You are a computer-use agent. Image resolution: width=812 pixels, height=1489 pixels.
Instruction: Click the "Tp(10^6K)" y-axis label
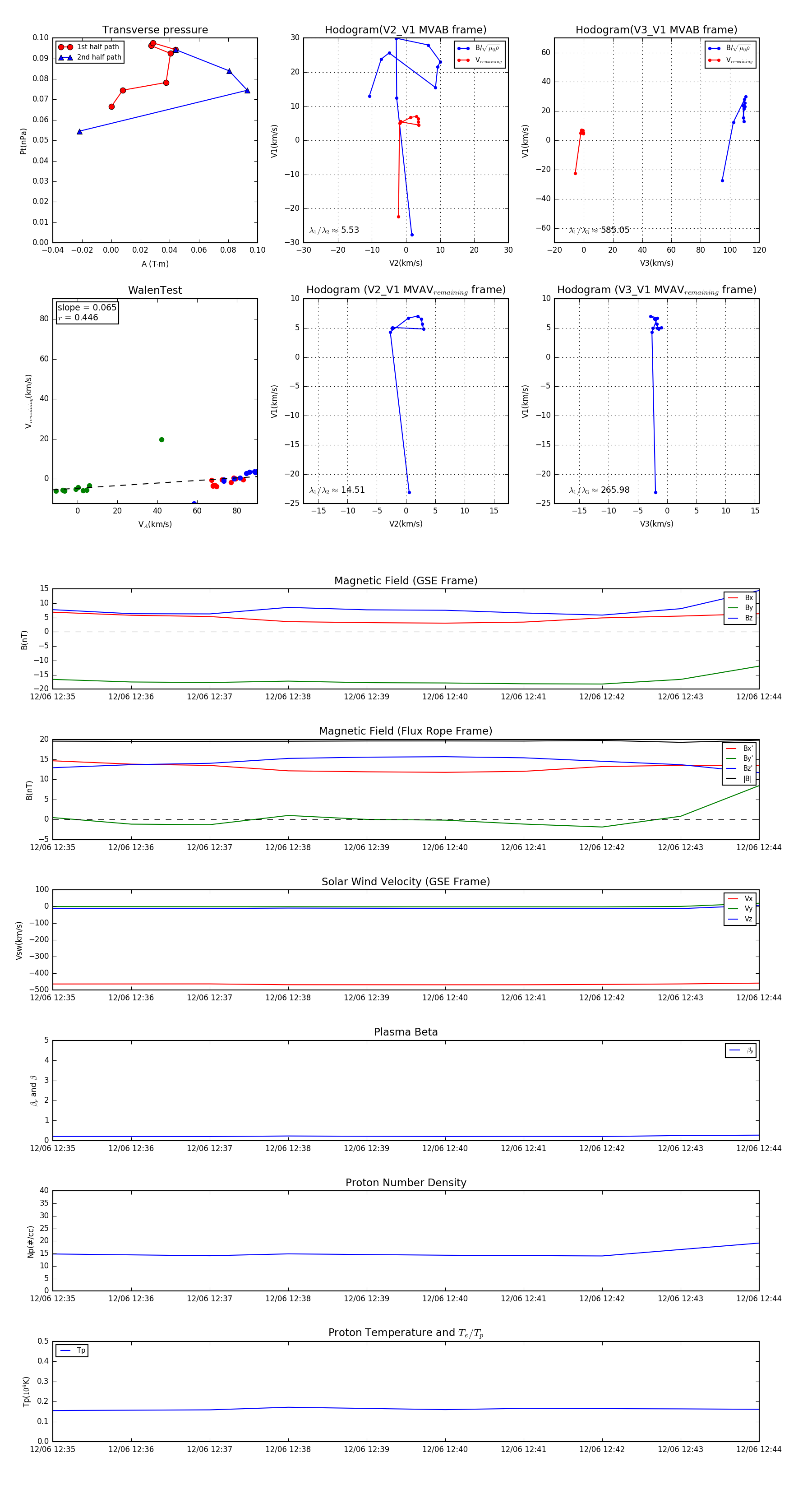[26, 1392]
